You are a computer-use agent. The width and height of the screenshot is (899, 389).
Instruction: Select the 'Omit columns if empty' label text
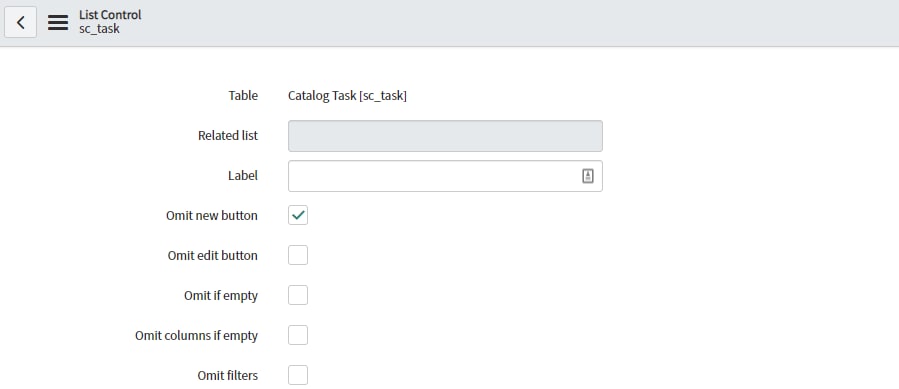[x=197, y=336]
